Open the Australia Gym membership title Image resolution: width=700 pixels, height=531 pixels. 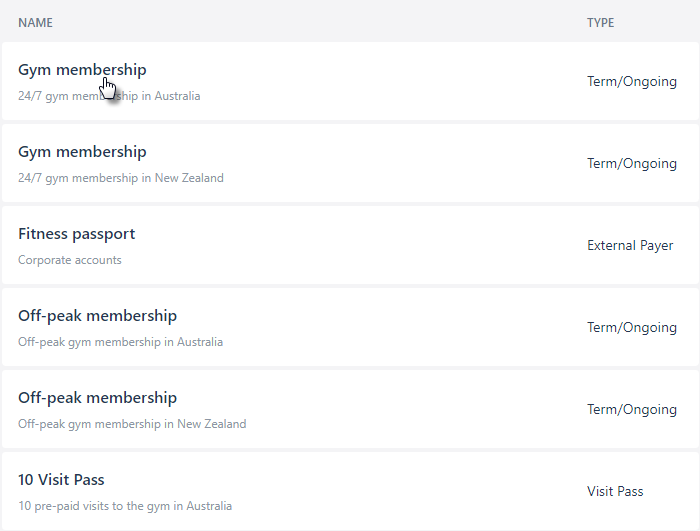(x=82, y=70)
